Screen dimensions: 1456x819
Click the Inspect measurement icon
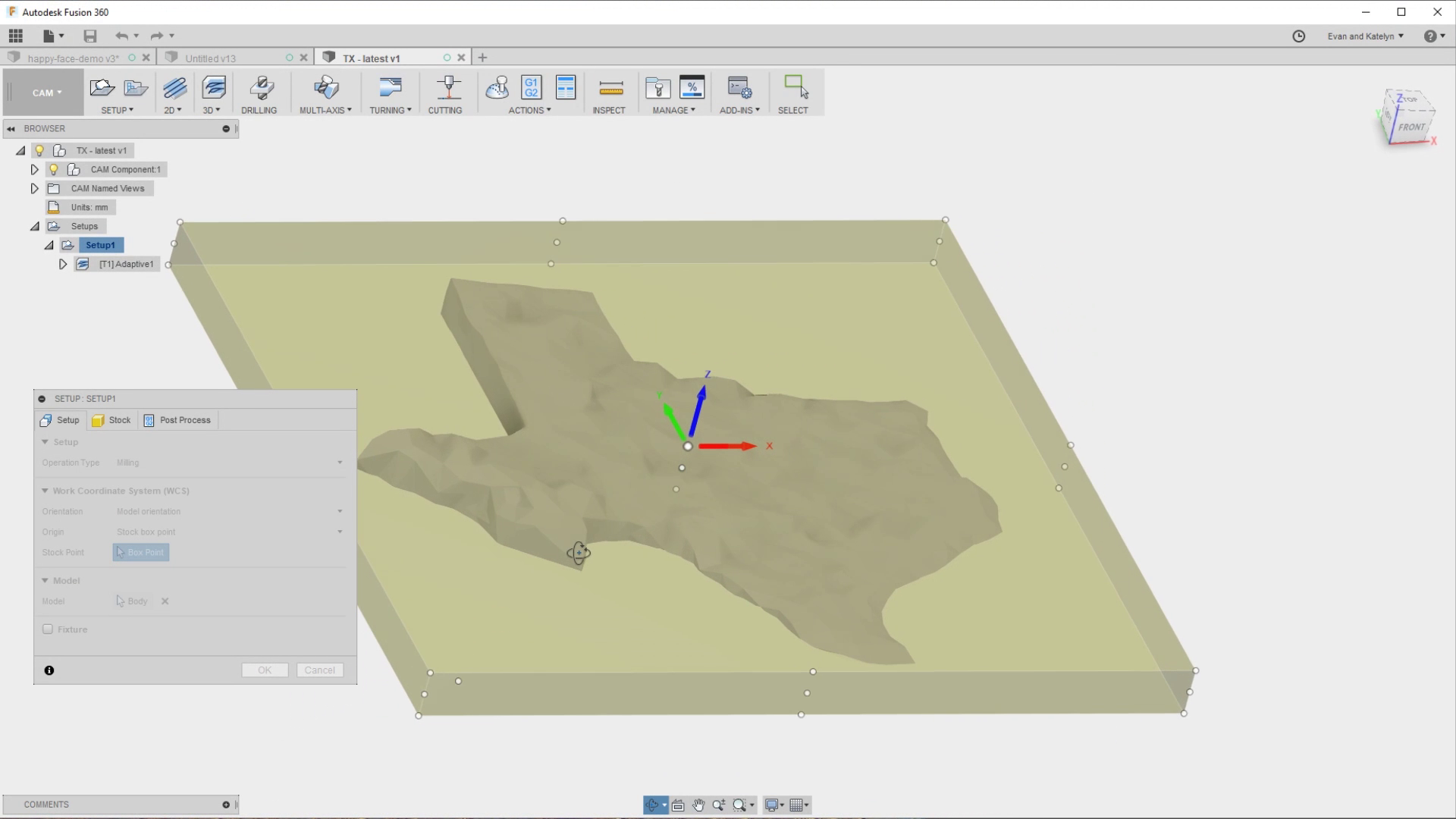click(610, 89)
